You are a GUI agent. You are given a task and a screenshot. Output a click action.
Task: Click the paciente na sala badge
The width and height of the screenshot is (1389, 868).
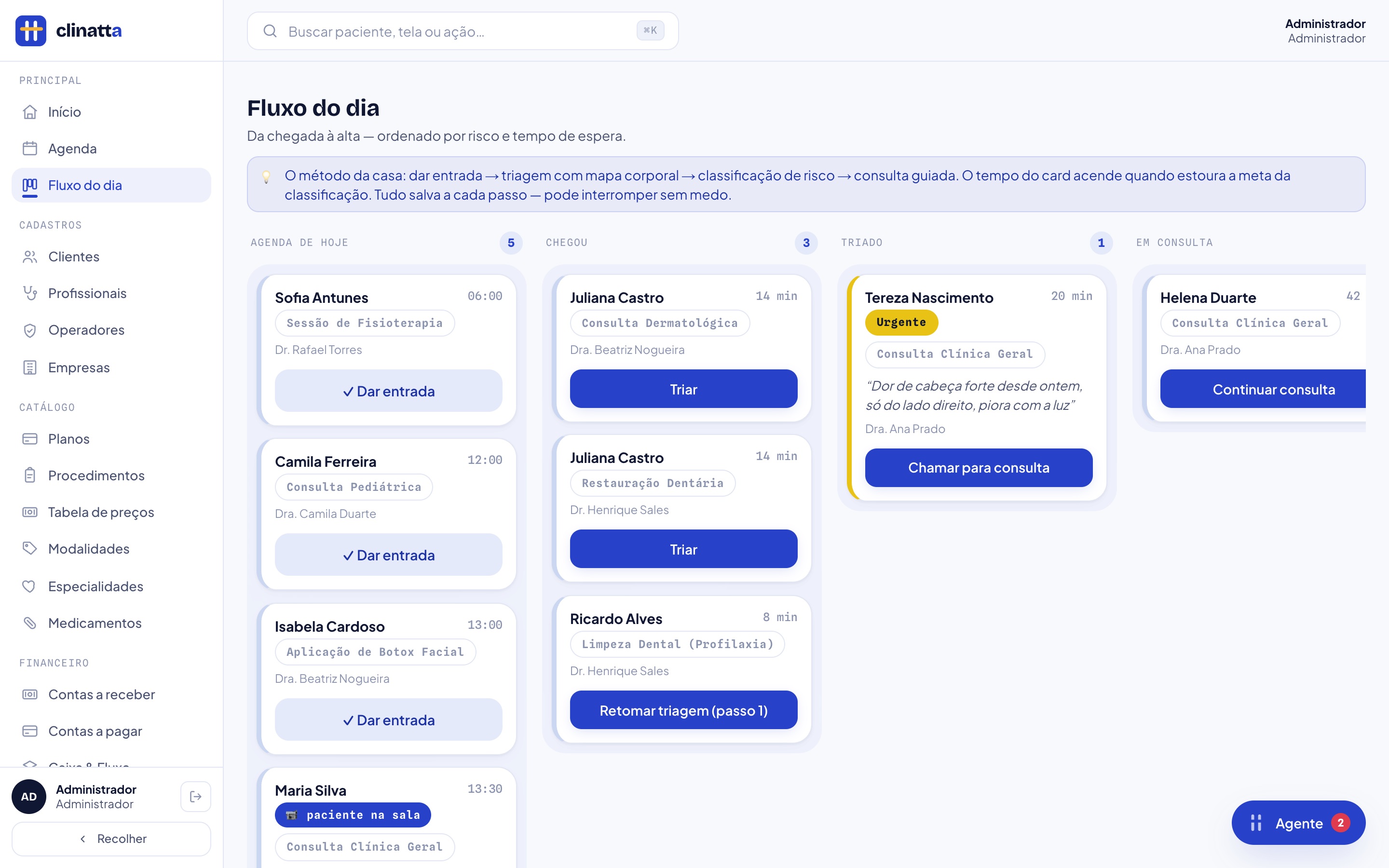tap(353, 815)
